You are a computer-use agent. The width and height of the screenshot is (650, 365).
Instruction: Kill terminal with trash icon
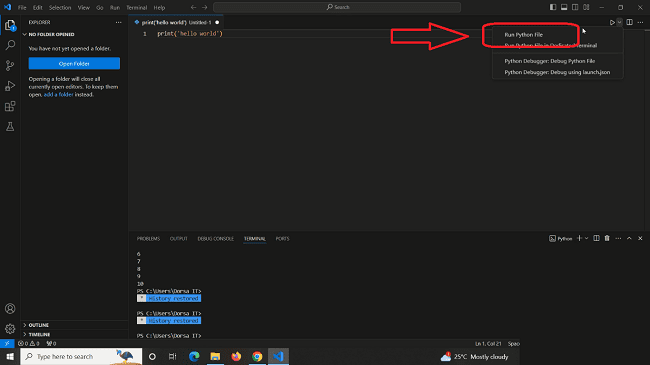607,238
